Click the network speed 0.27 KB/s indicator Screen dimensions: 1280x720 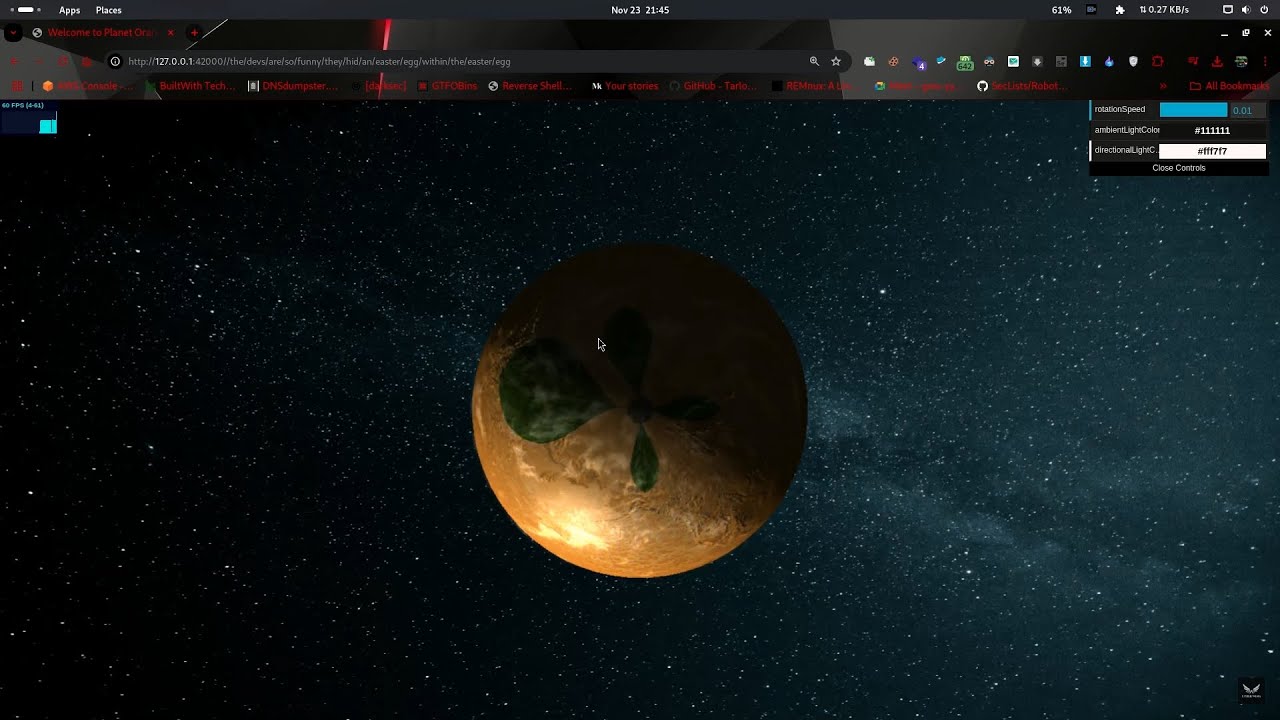tap(1164, 10)
